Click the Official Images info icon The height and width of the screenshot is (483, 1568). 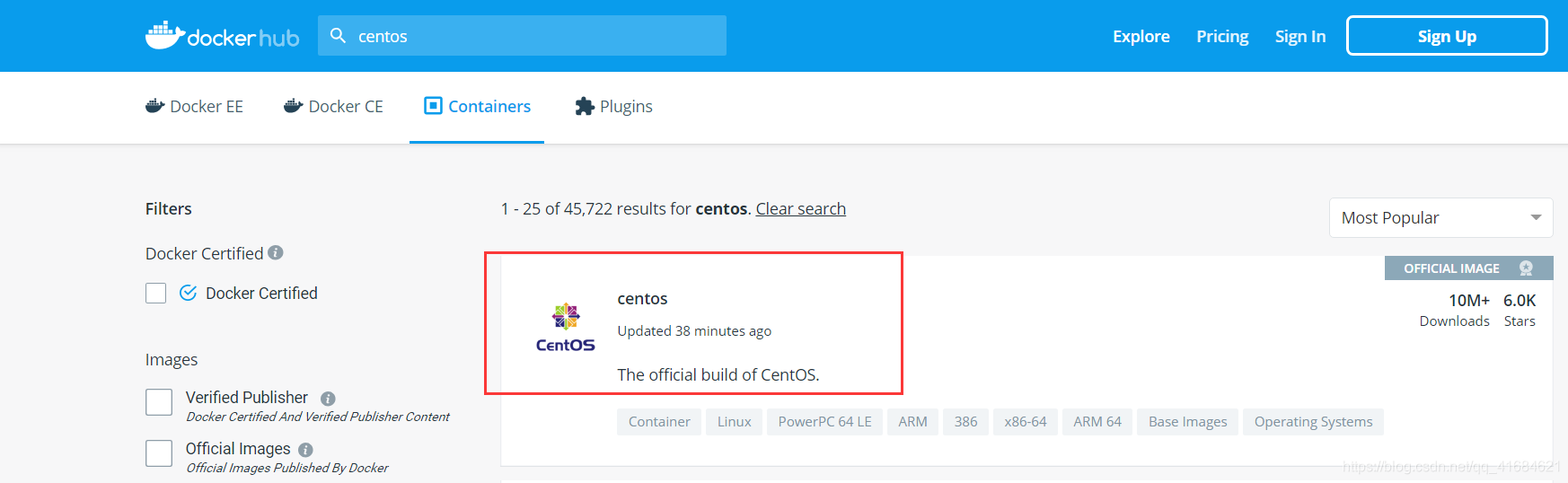click(x=305, y=450)
